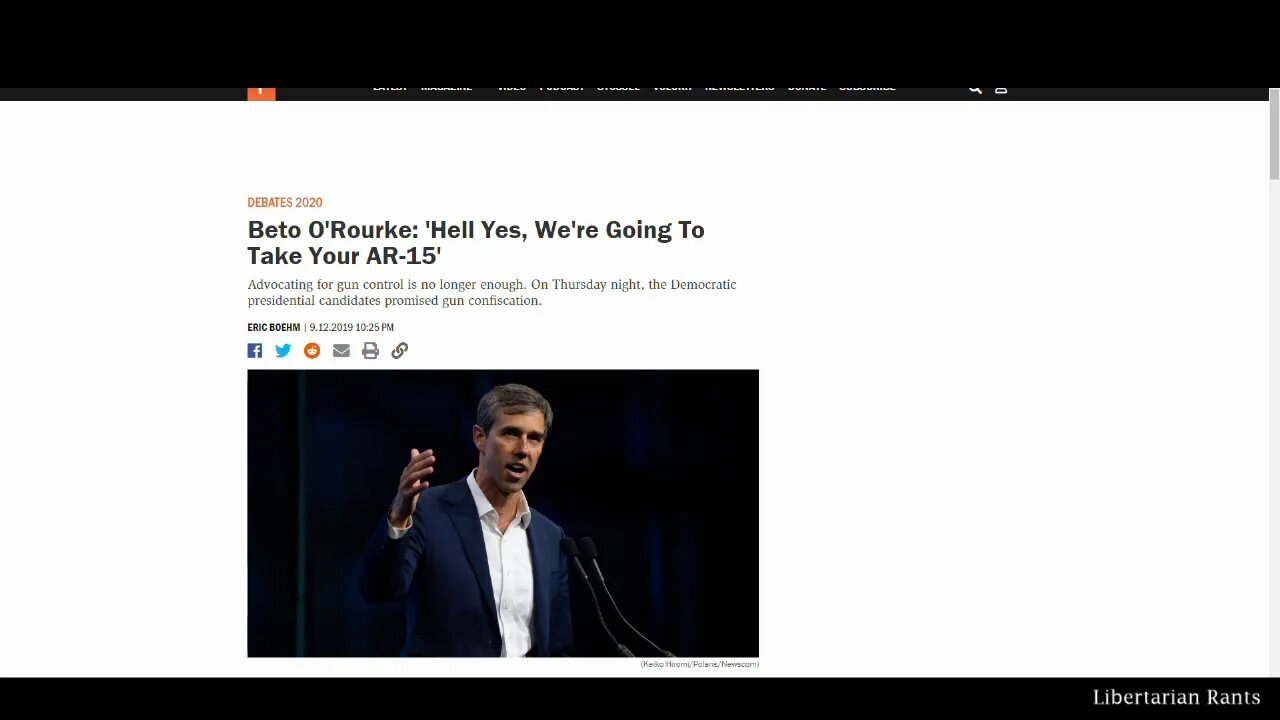Open the DEBATES 2020 category link
1280x720 pixels.
(x=285, y=203)
